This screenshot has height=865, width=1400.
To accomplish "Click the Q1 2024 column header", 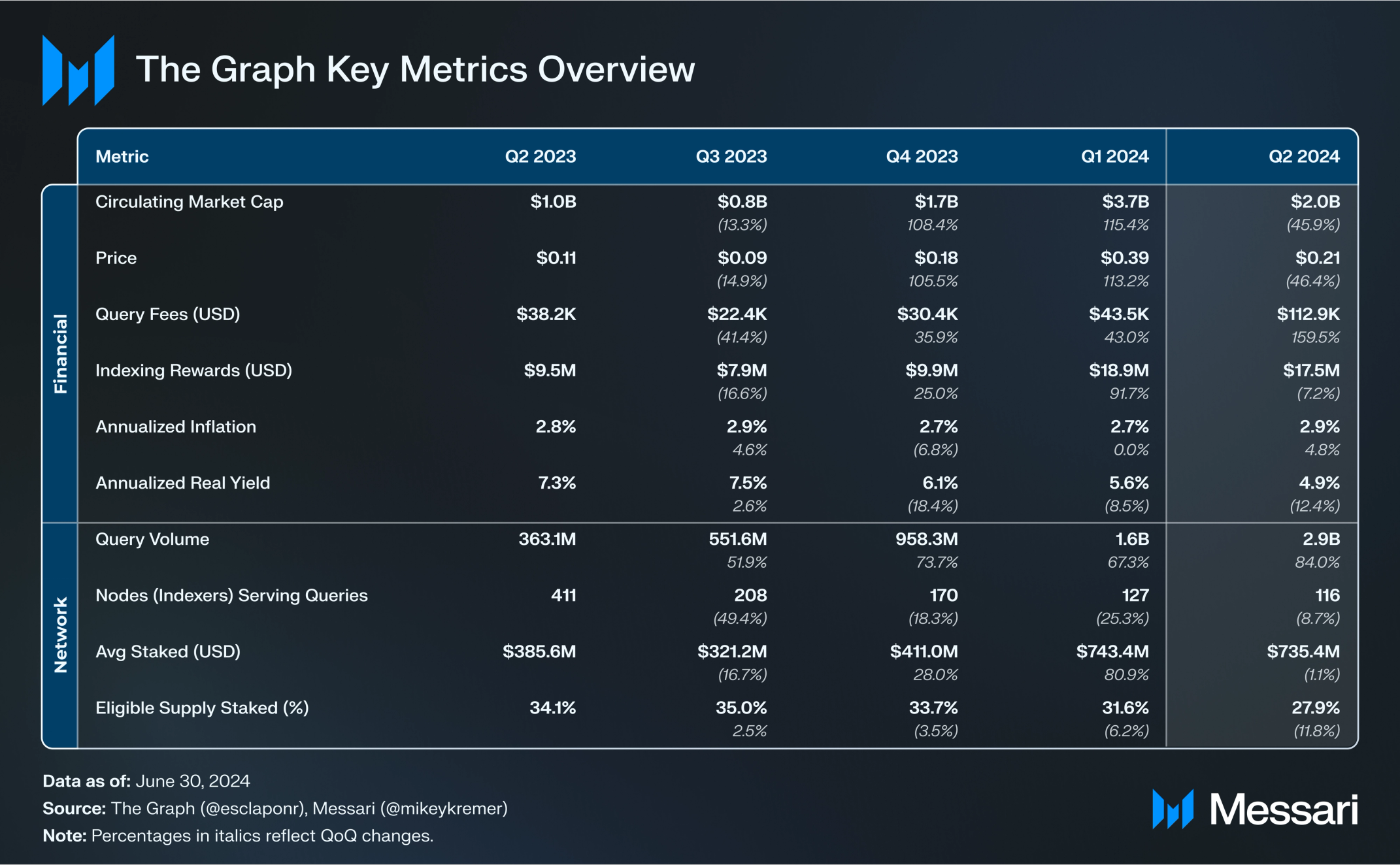I will coord(1114,157).
